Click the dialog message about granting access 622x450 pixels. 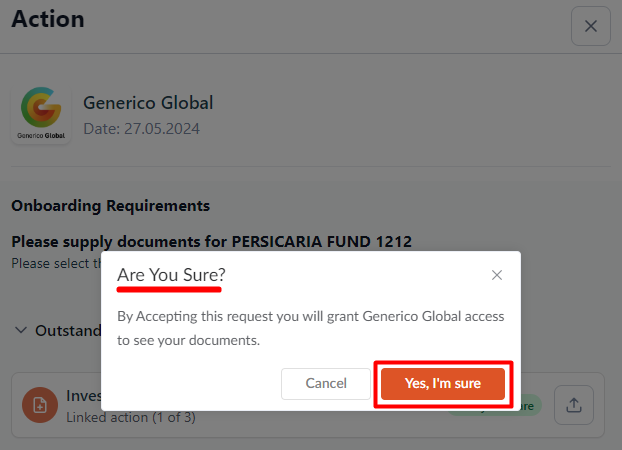point(311,328)
